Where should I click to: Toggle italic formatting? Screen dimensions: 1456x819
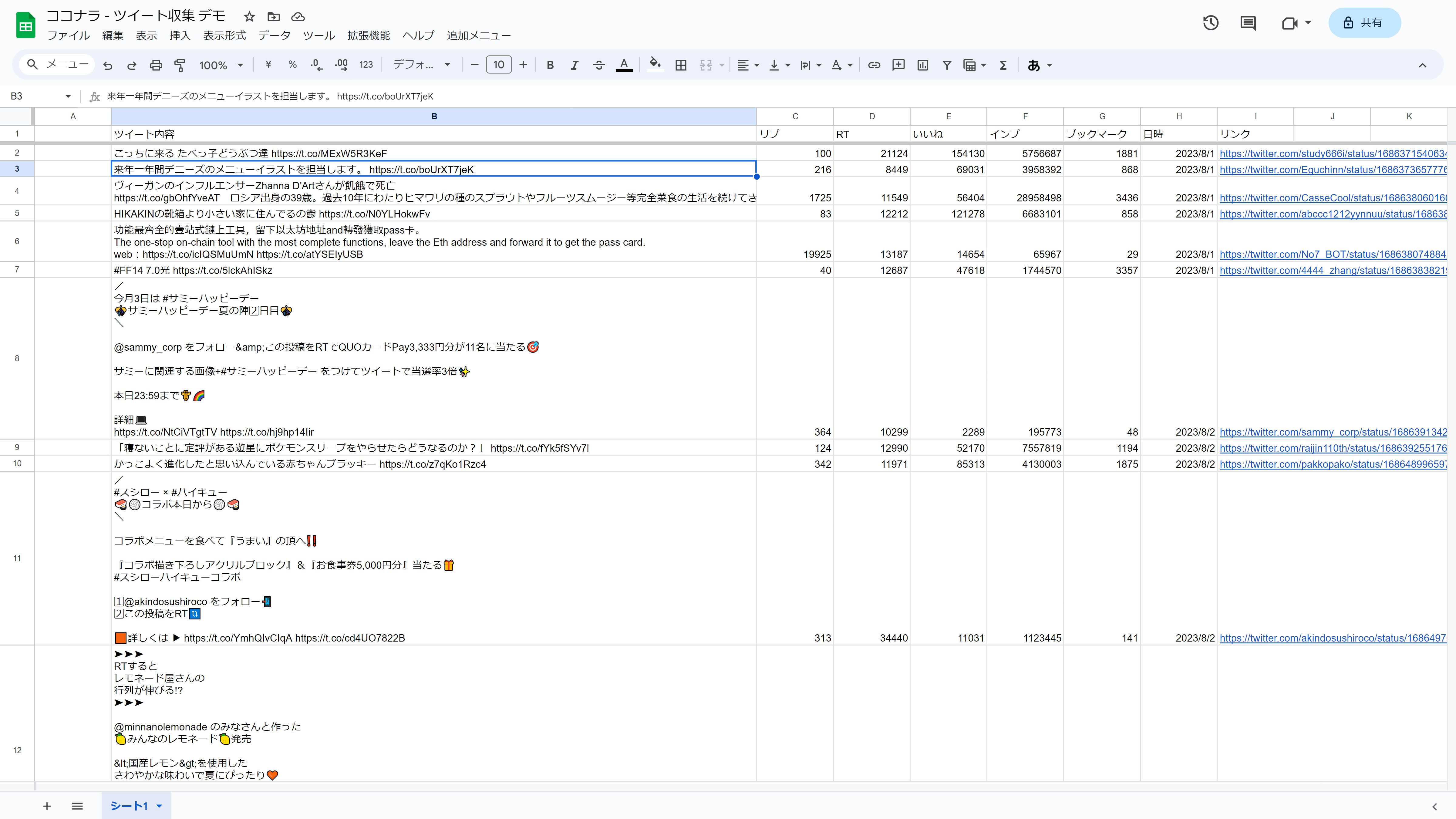[x=574, y=65]
